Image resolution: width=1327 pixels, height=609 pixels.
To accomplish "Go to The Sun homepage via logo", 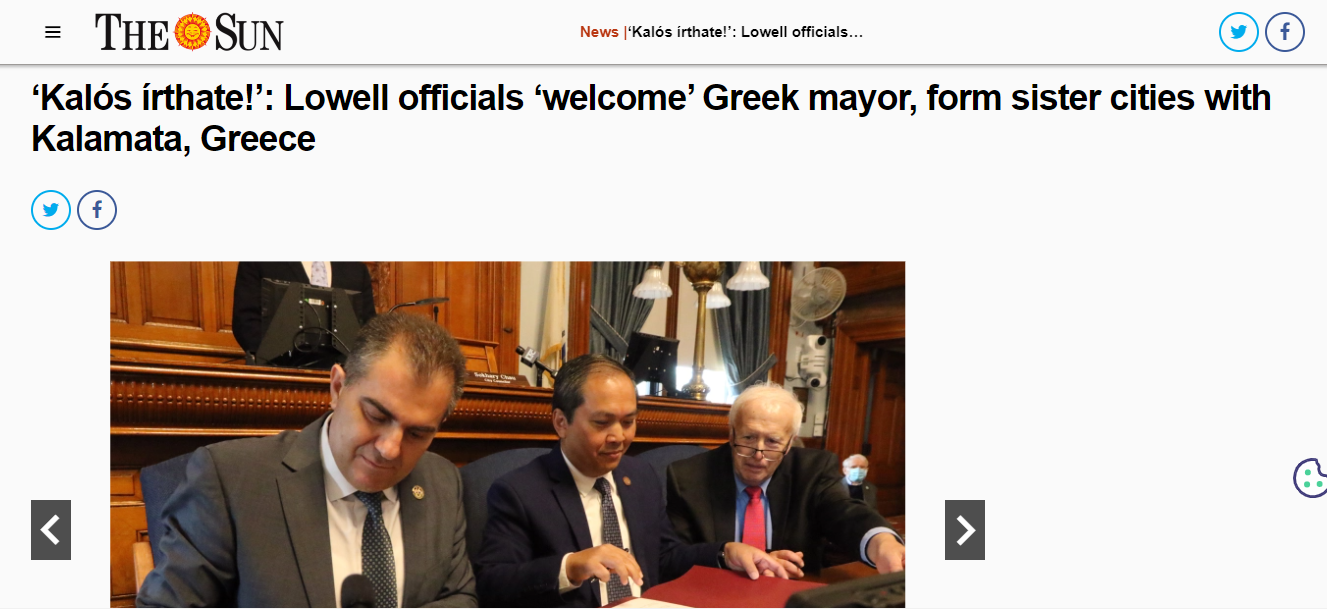I will tap(189, 32).
